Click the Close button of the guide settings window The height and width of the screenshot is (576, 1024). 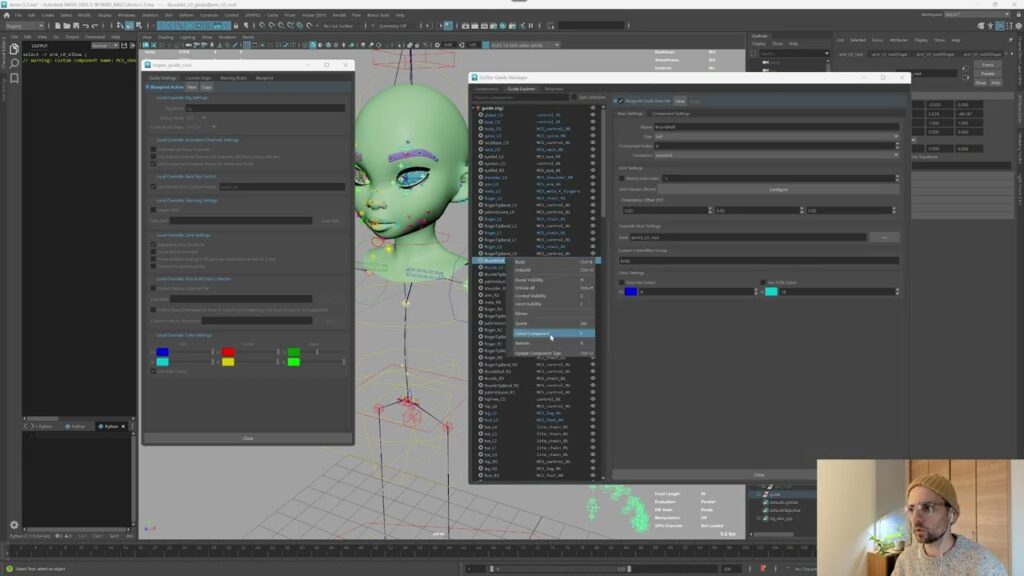[249, 438]
